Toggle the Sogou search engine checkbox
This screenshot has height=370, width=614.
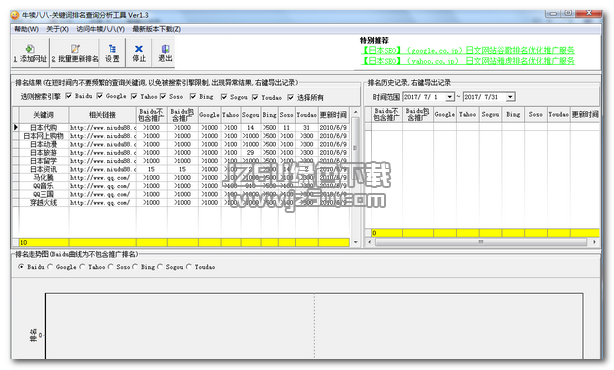[x=224, y=97]
